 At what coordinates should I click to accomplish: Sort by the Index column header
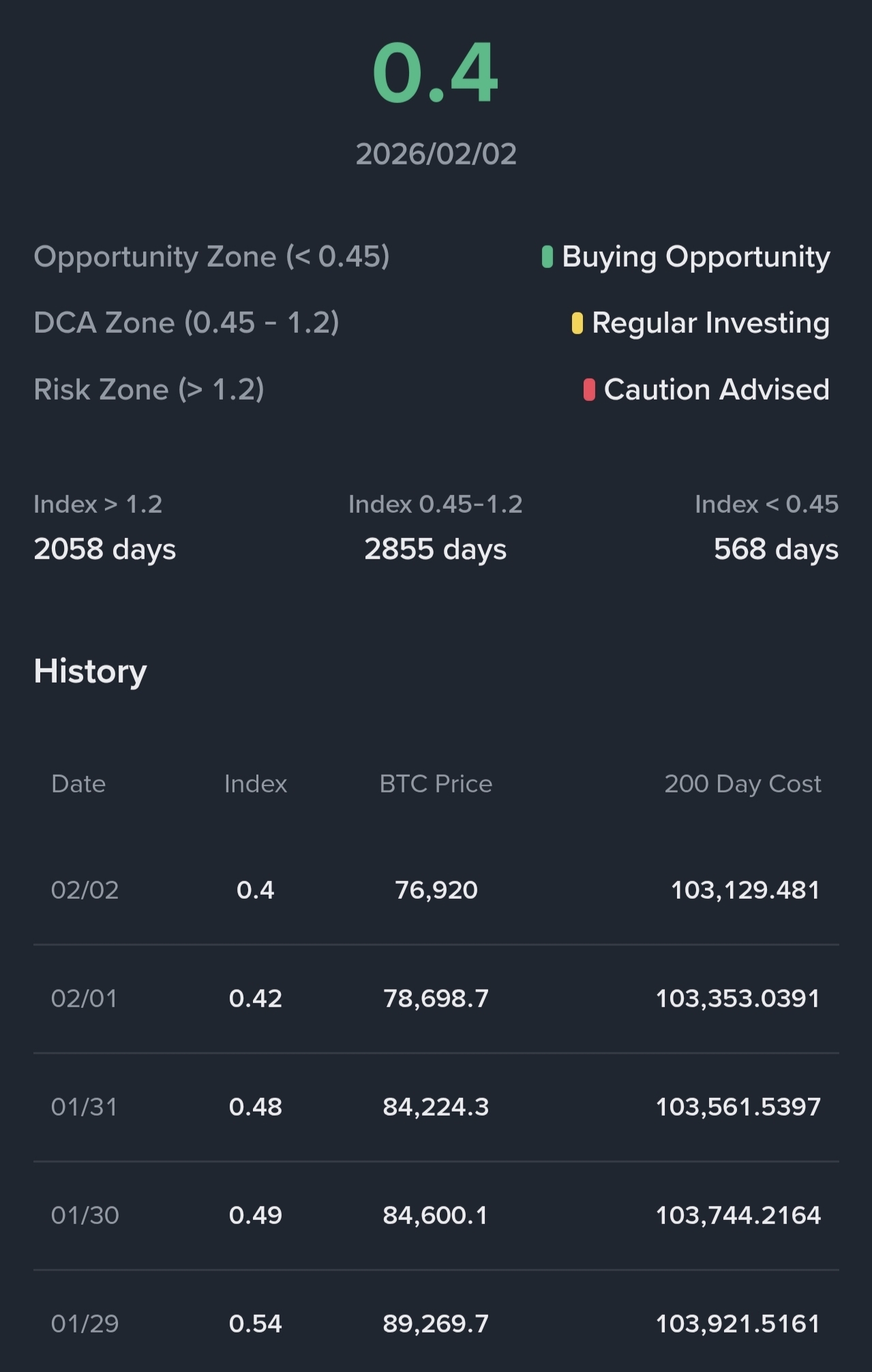pyautogui.click(x=256, y=784)
